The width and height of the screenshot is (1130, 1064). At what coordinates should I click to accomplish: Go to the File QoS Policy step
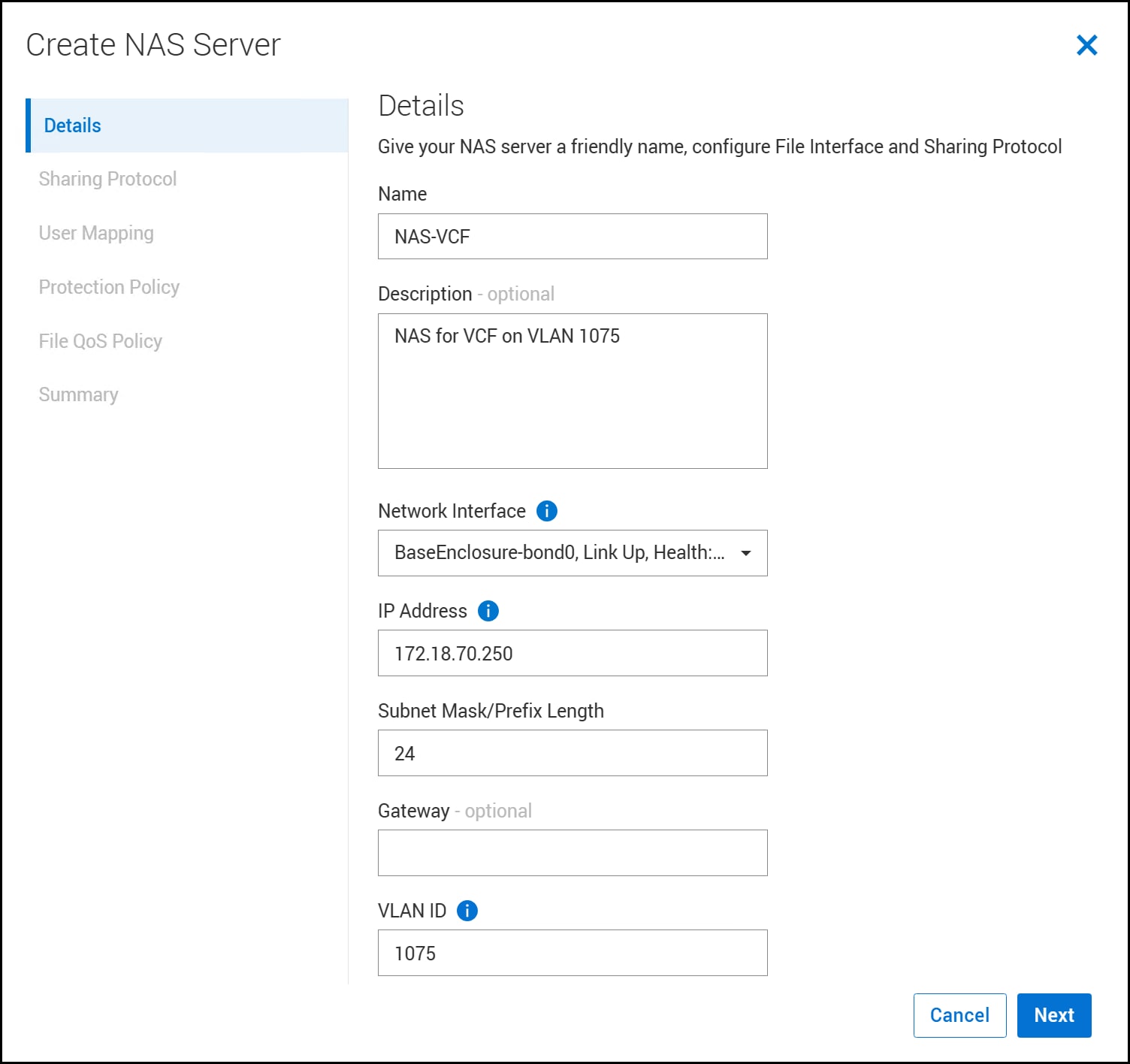101,341
